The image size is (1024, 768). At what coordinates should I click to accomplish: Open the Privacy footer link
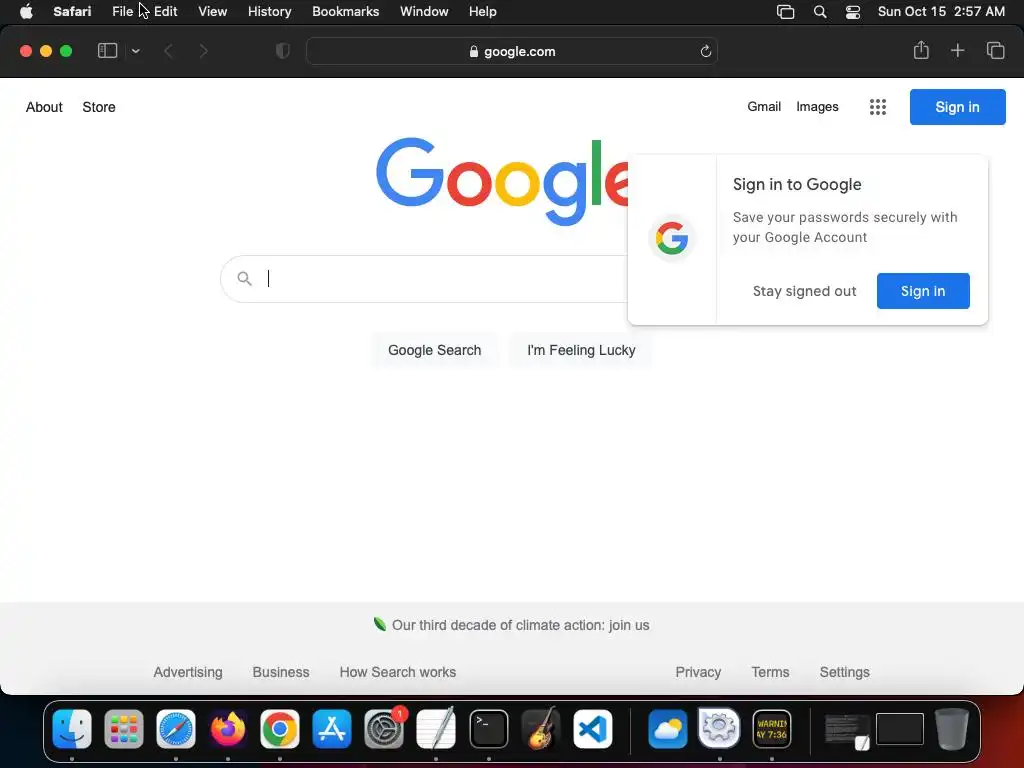pyautogui.click(x=698, y=672)
